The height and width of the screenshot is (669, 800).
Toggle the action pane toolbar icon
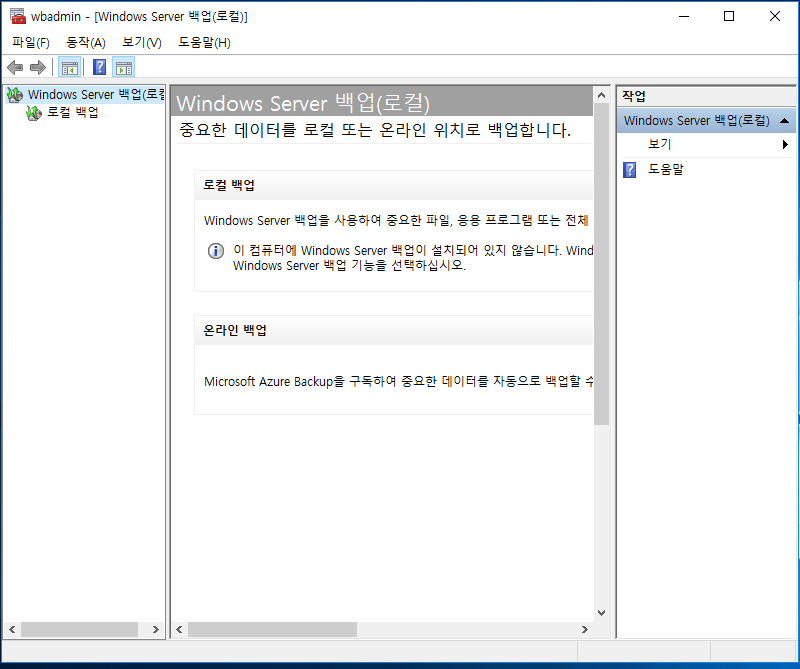click(124, 67)
